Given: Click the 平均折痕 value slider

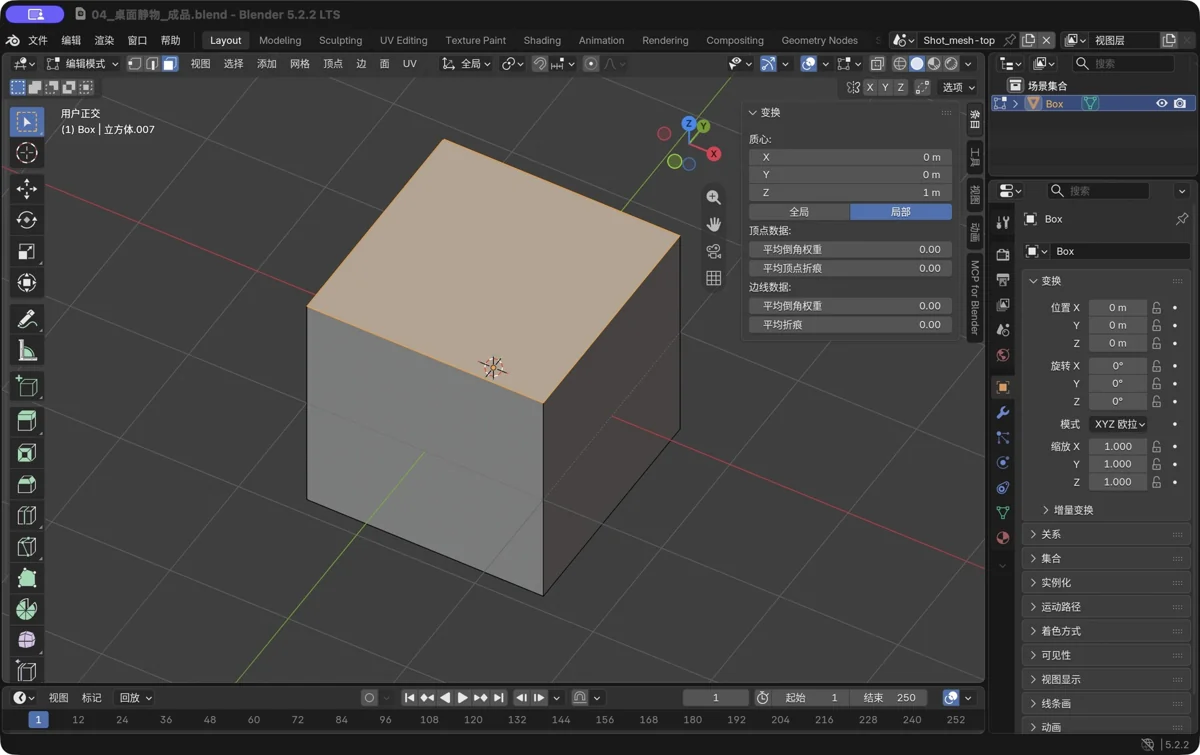Looking at the screenshot, I should (x=850, y=325).
